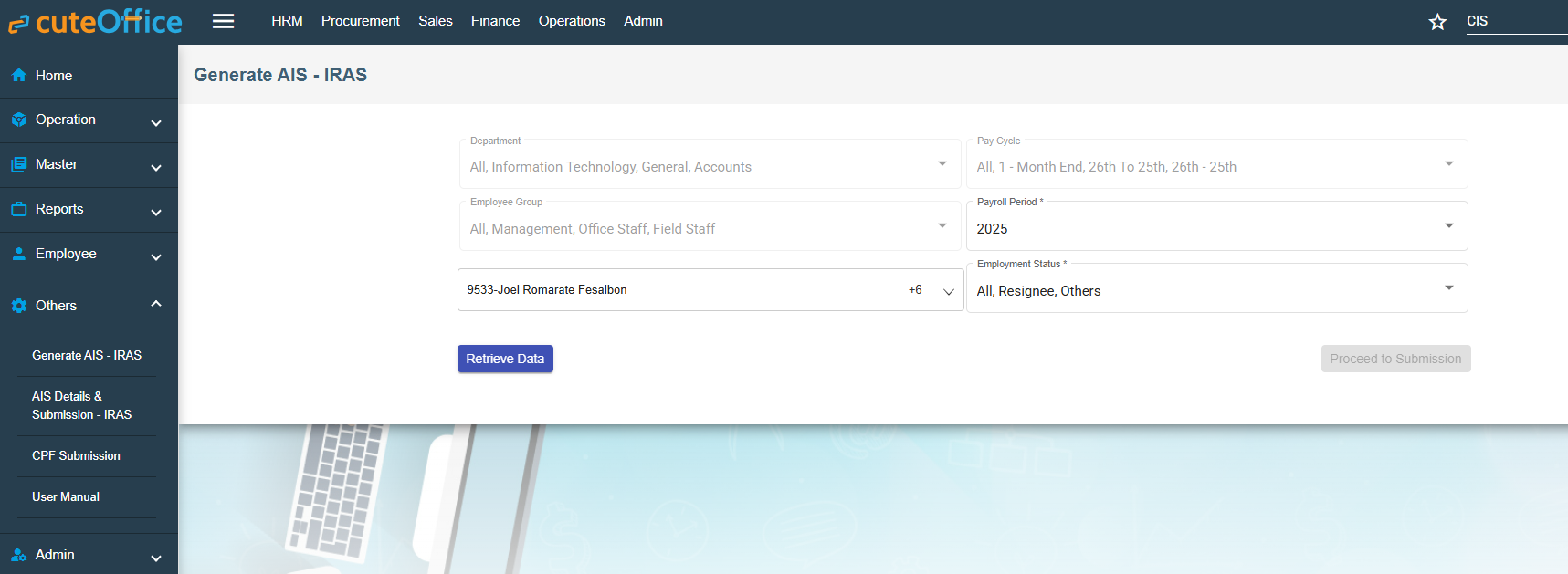The image size is (1568, 574).
Task: Click the CIS search input field
Action: pos(1514,21)
